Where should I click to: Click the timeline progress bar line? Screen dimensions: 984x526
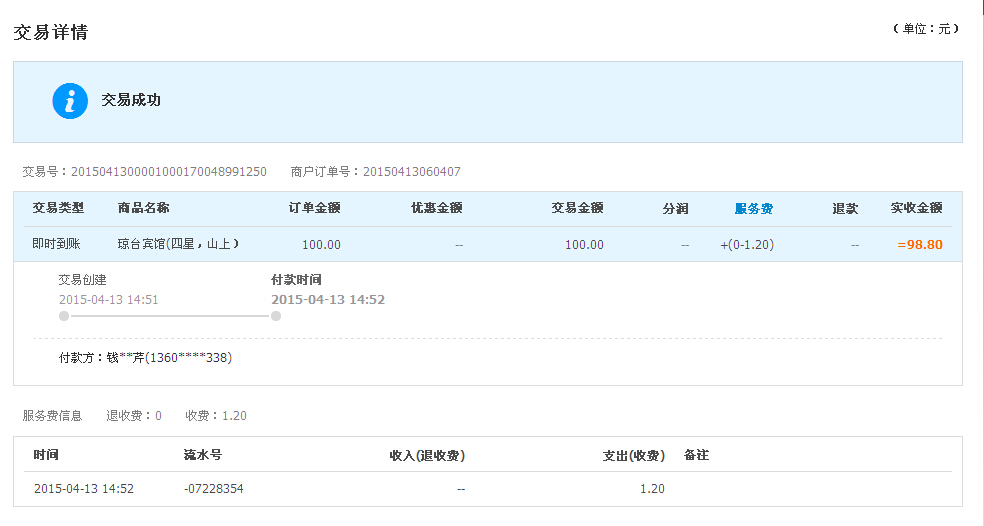(170, 316)
